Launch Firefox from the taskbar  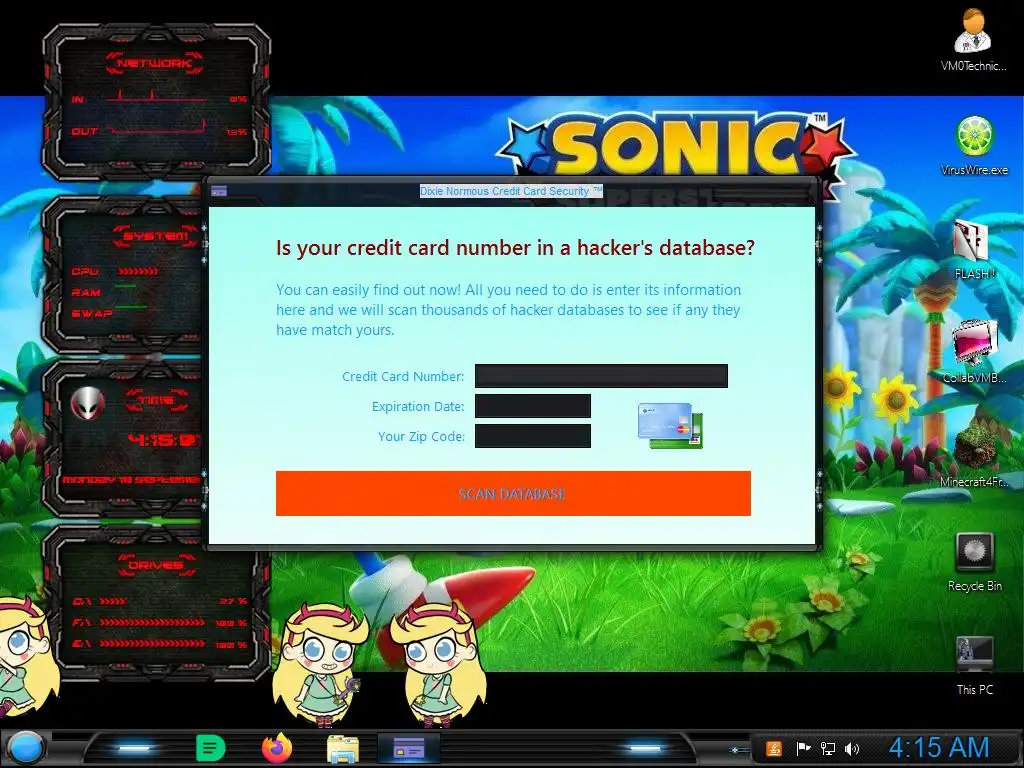click(x=277, y=748)
